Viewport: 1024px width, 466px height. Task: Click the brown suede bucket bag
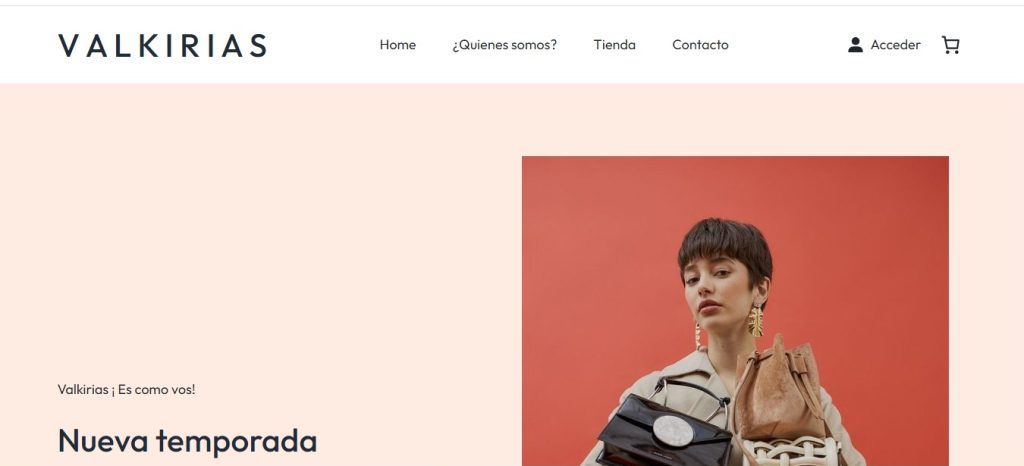click(777, 390)
